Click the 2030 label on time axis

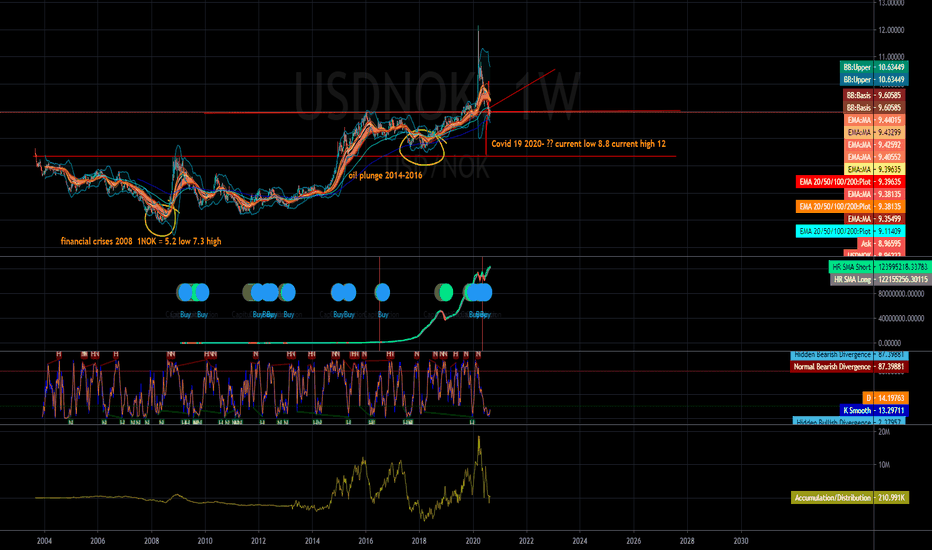[741, 541]
